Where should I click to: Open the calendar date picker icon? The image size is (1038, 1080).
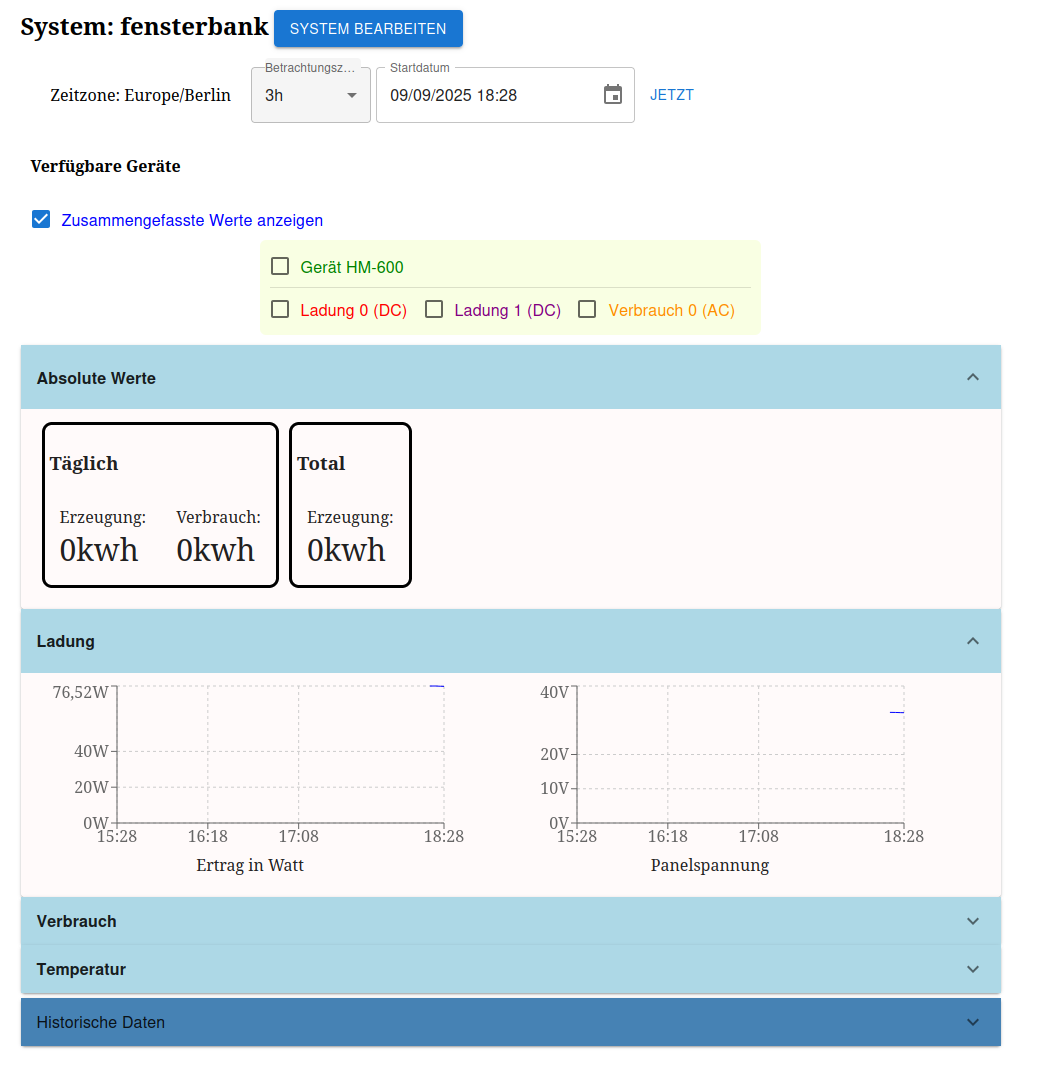point(613,95)
